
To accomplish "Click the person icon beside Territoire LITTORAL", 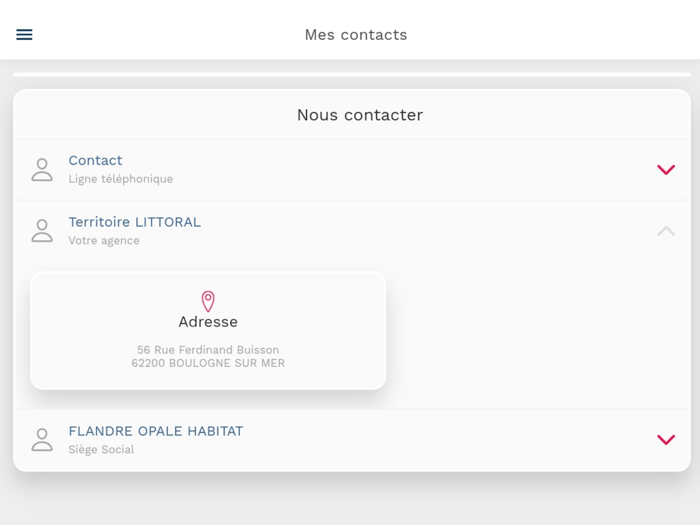I will pyautogui.click(x=42, y=231).
